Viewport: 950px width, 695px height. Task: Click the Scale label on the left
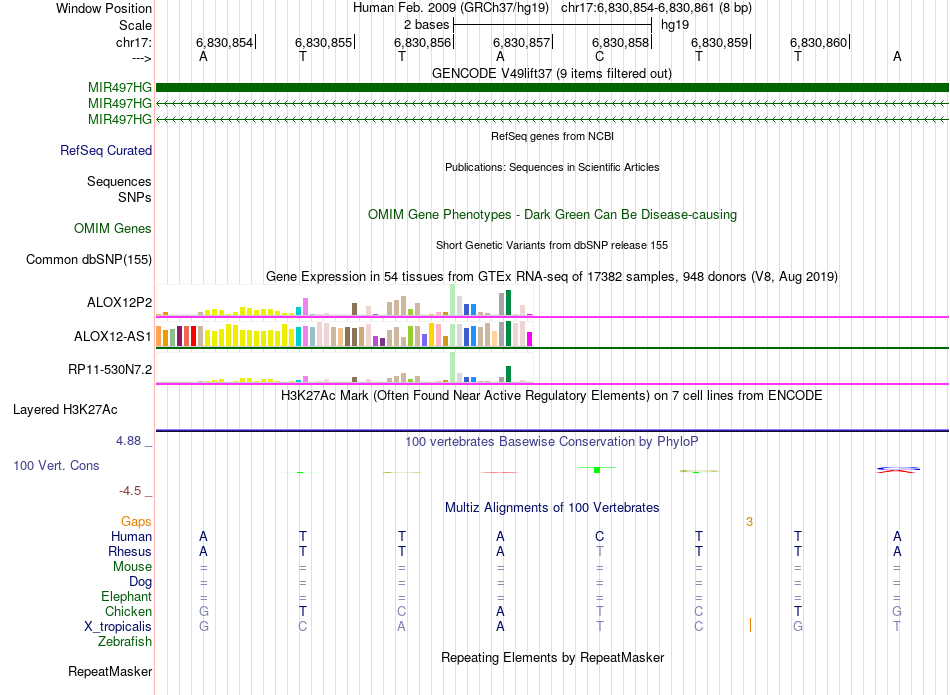pyautogui.click(x=135, y=25)
